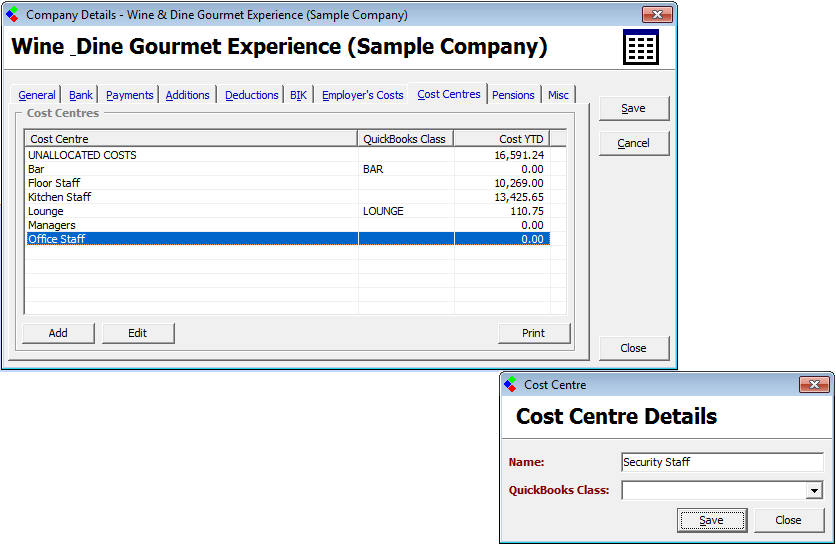
Task: Click the Company Details window app icon
Action: [13, 15]
